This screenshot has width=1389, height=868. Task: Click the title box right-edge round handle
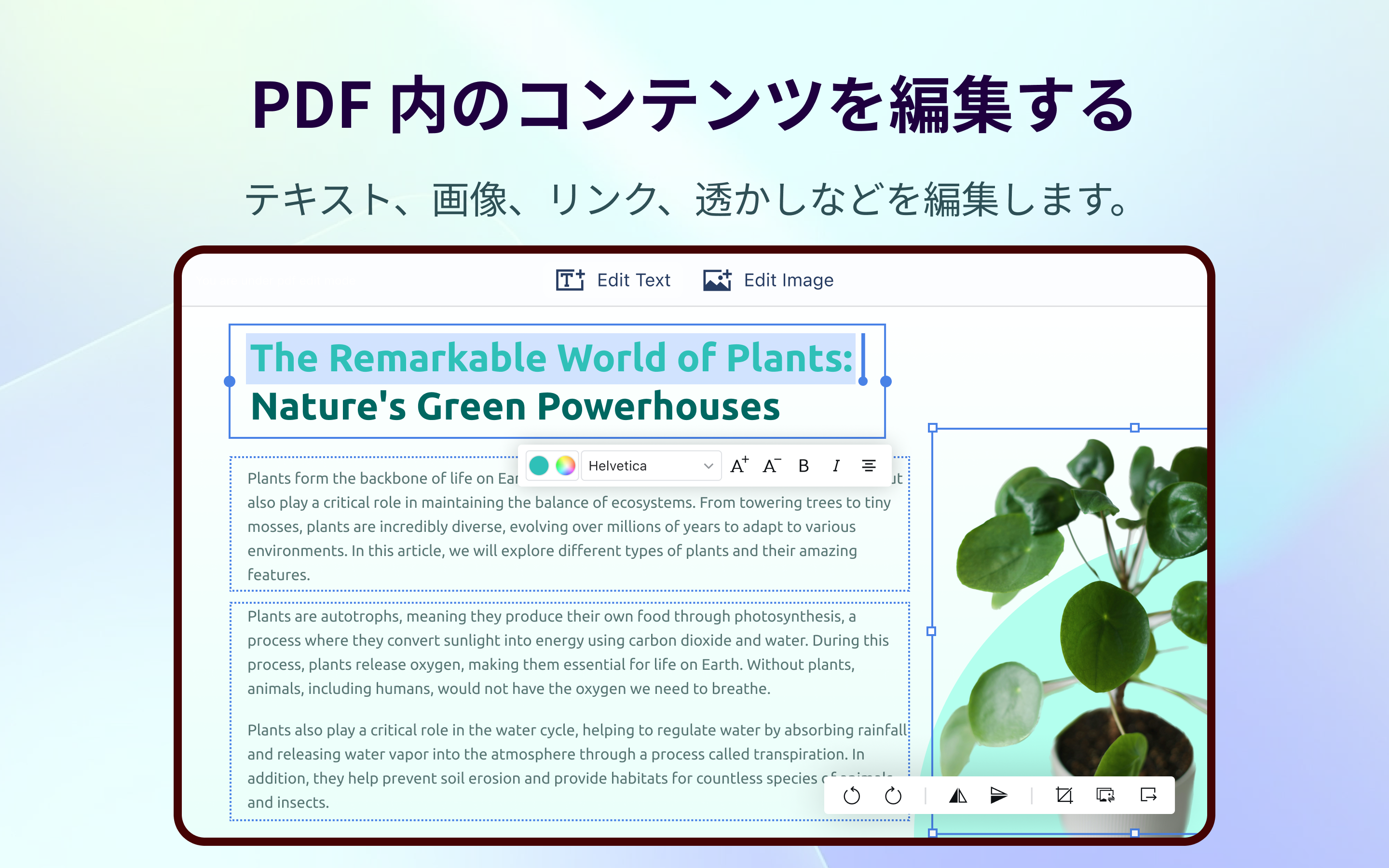(885, 381)
